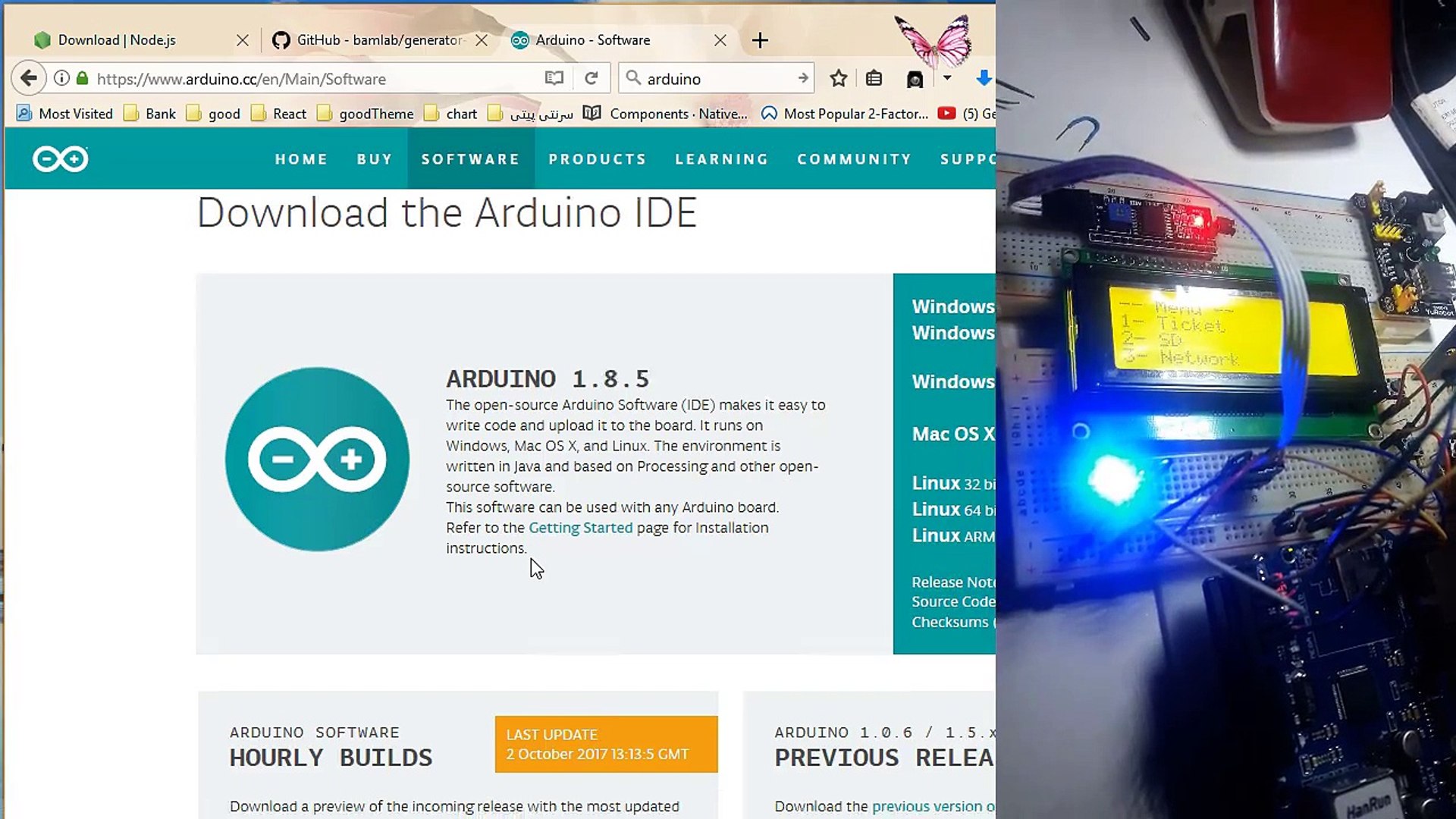Open BUY in Arduino navigation

[375, 159]
